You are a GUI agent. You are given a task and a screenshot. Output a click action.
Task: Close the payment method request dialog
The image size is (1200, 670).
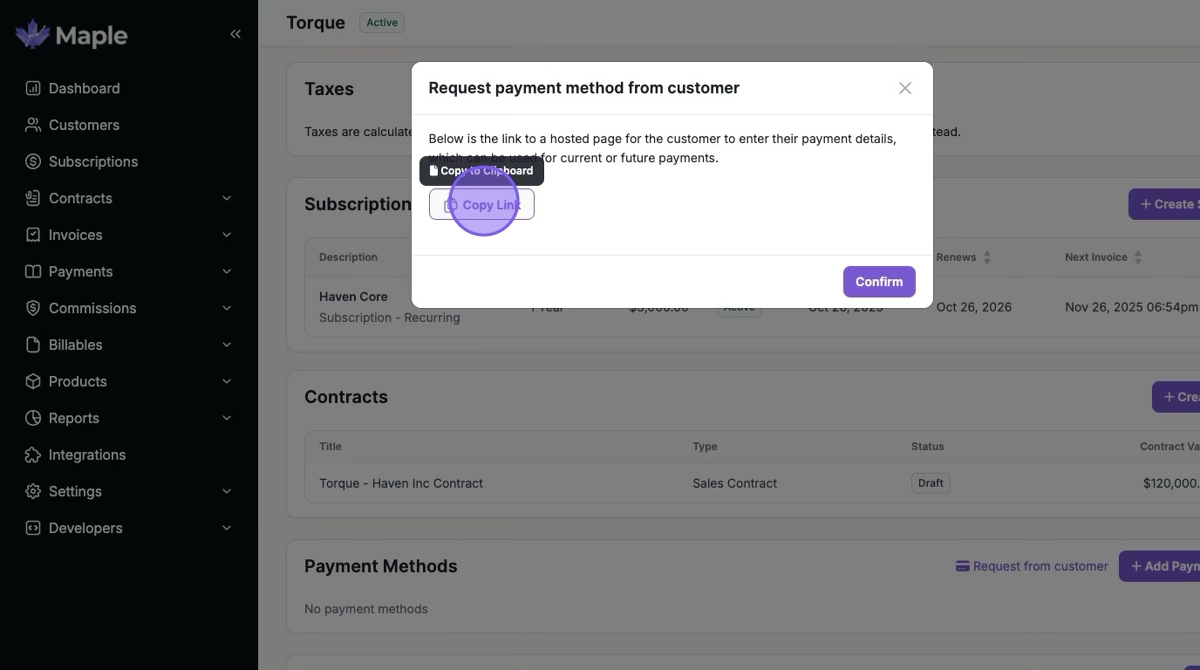coord(905,88)
